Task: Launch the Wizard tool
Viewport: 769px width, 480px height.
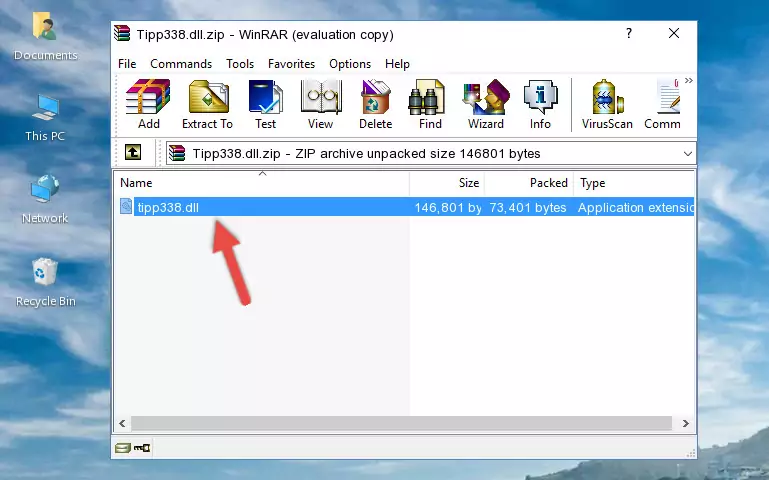Action: point(486,104)
